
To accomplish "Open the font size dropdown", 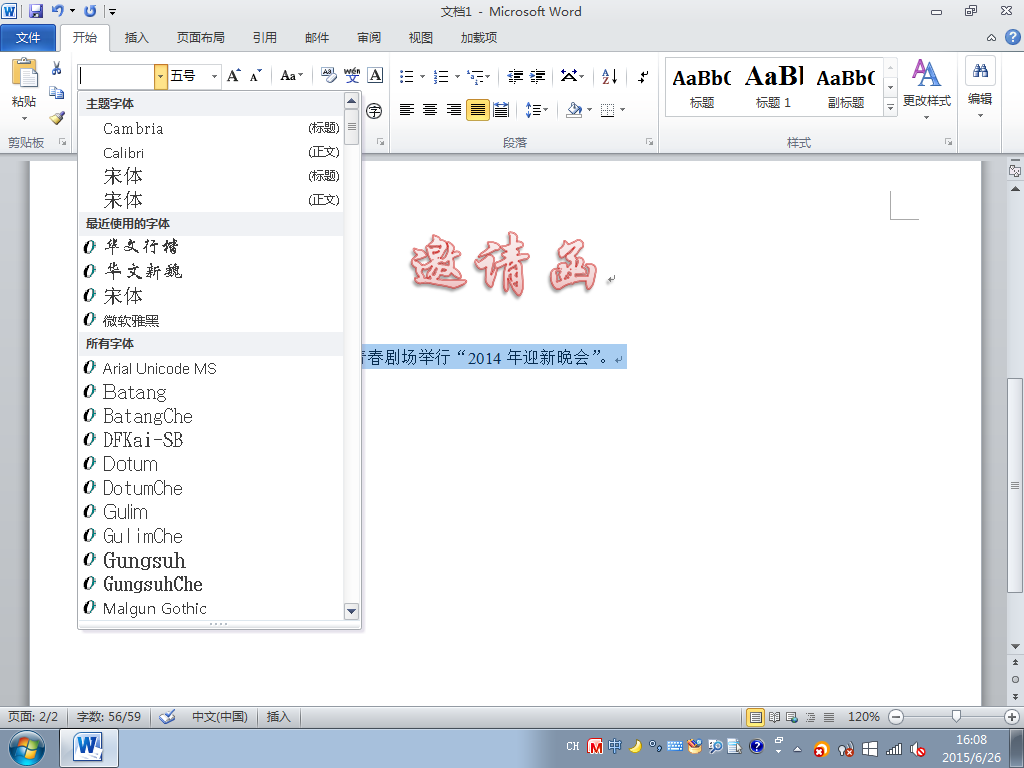I will (214, 76).
